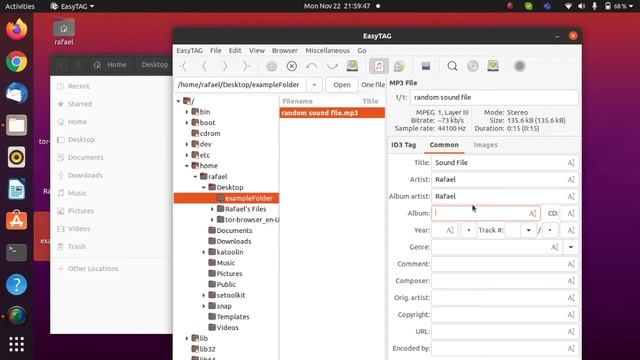The height and width of the screenshot is (360, 640).
Task: Open the Go menu
Action: [362, 51]
